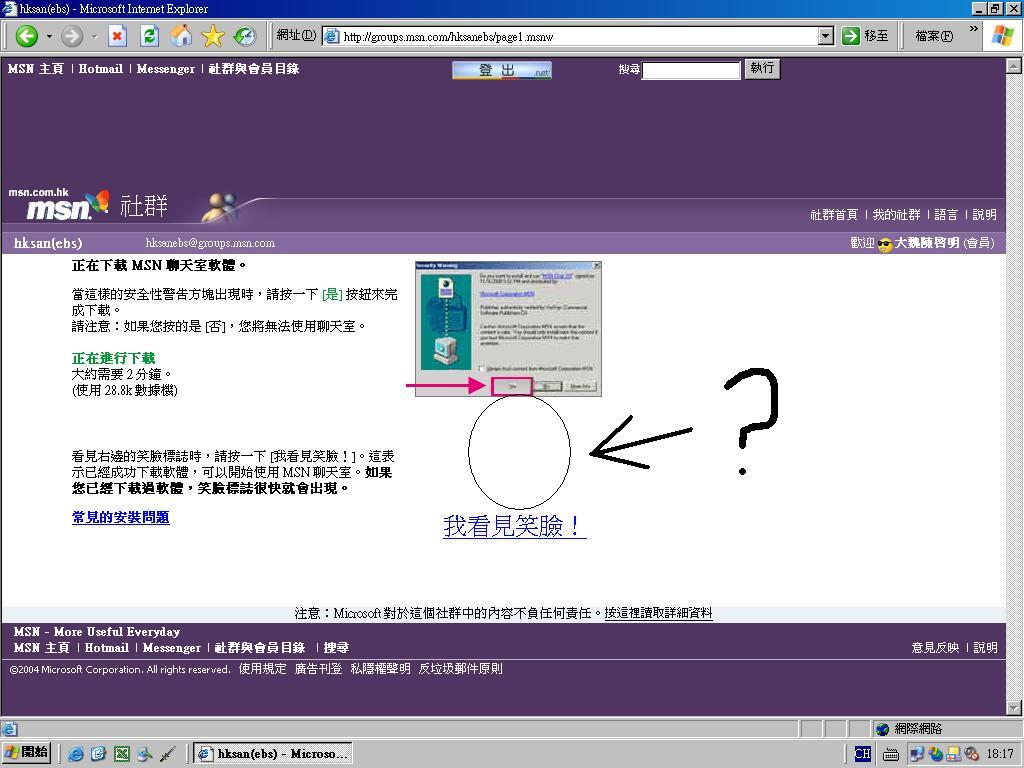This screenshot has width=1024, height=768.
Task: Open the sword icon in Quick Launch
Action: 167,754
